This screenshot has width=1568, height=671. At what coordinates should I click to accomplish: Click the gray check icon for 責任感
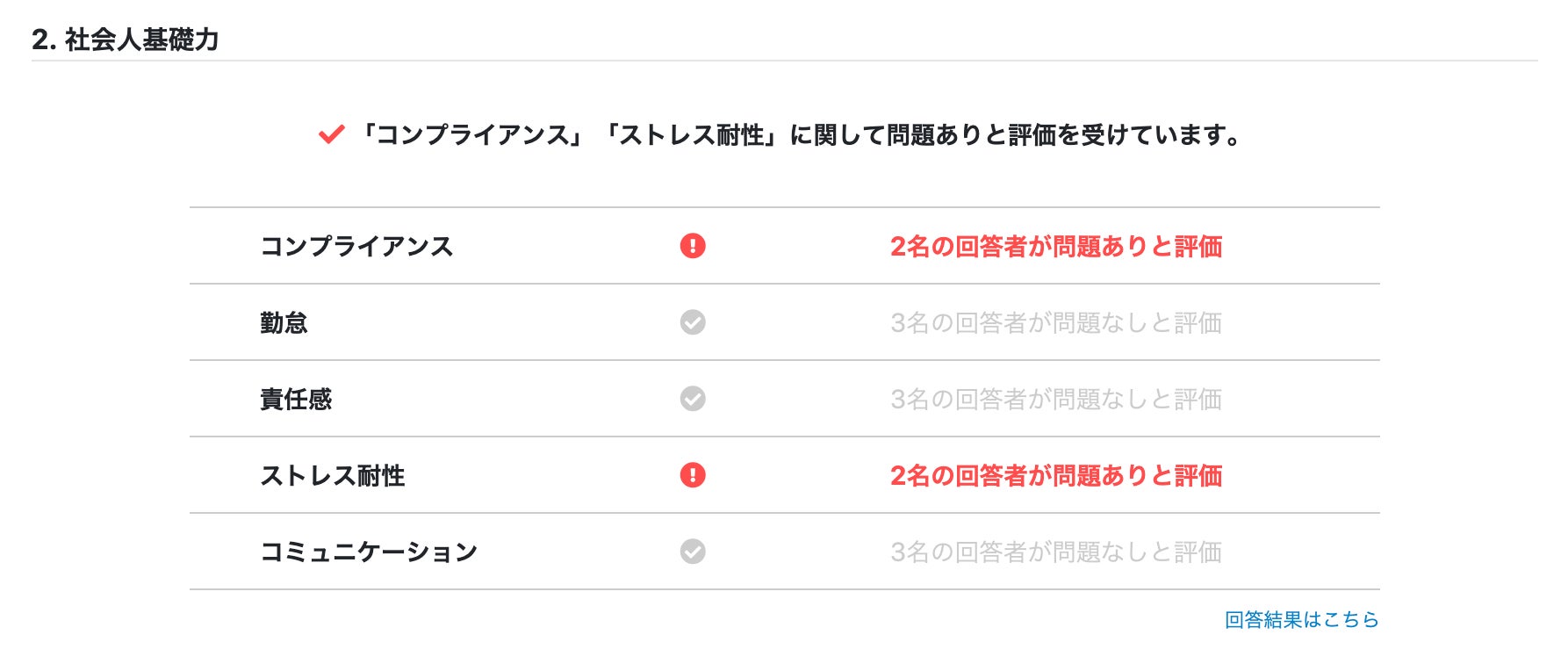[x=693, y=399]
